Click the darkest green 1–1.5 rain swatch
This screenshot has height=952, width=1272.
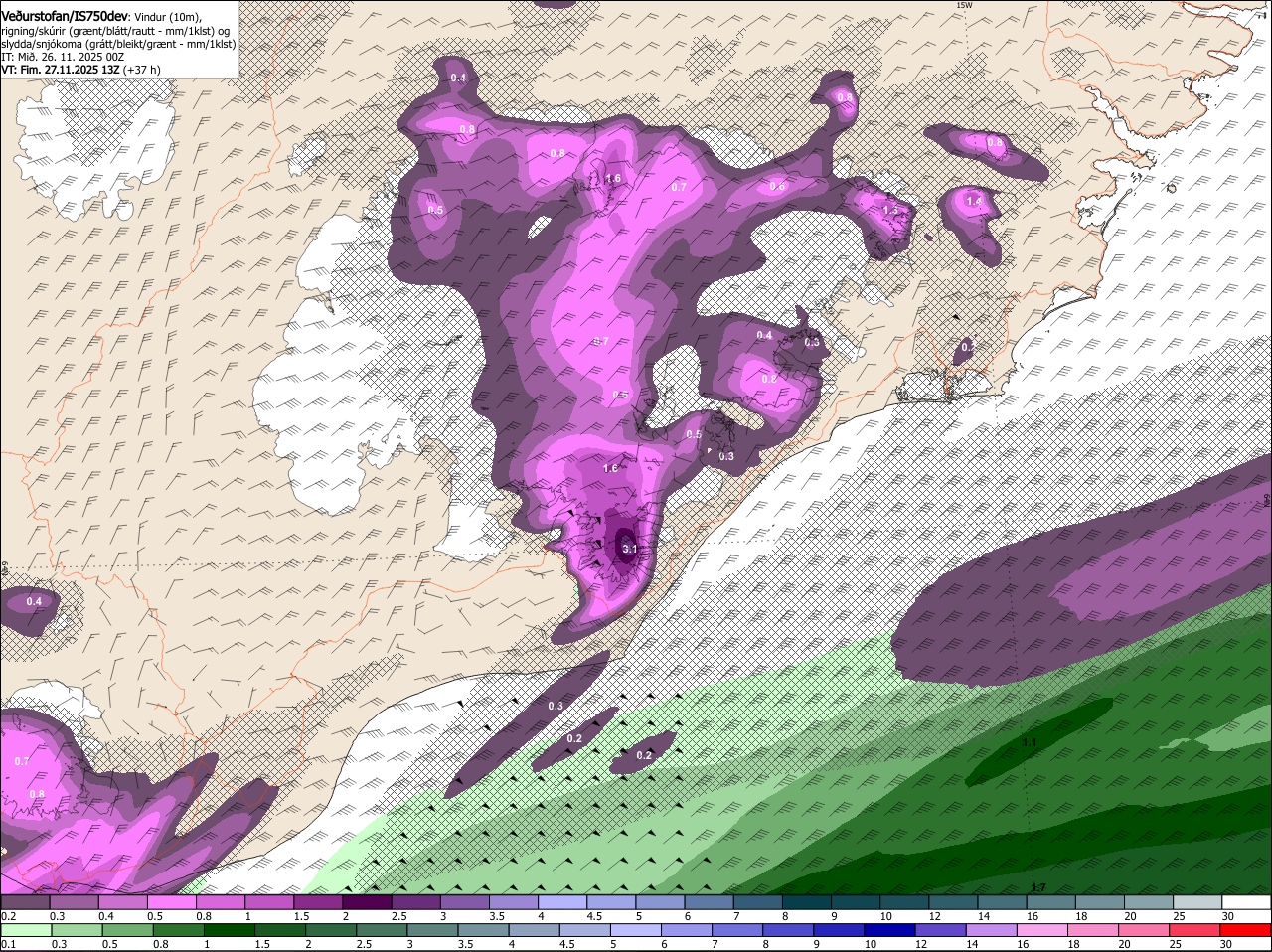coord(229,930)
